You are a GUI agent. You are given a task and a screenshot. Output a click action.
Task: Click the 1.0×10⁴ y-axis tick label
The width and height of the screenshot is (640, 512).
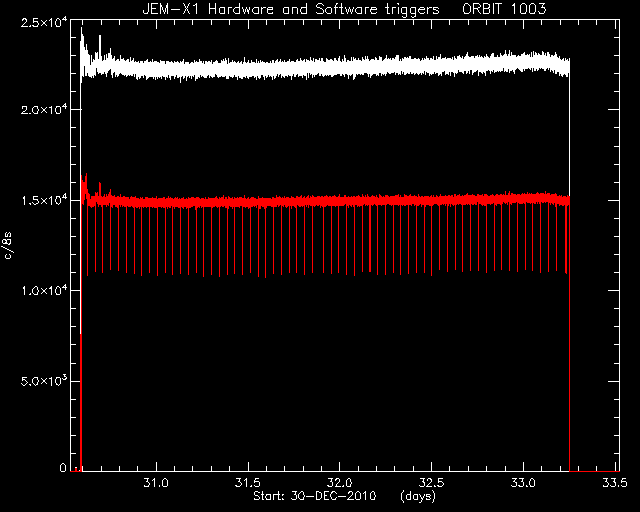[x=44, y=290]
